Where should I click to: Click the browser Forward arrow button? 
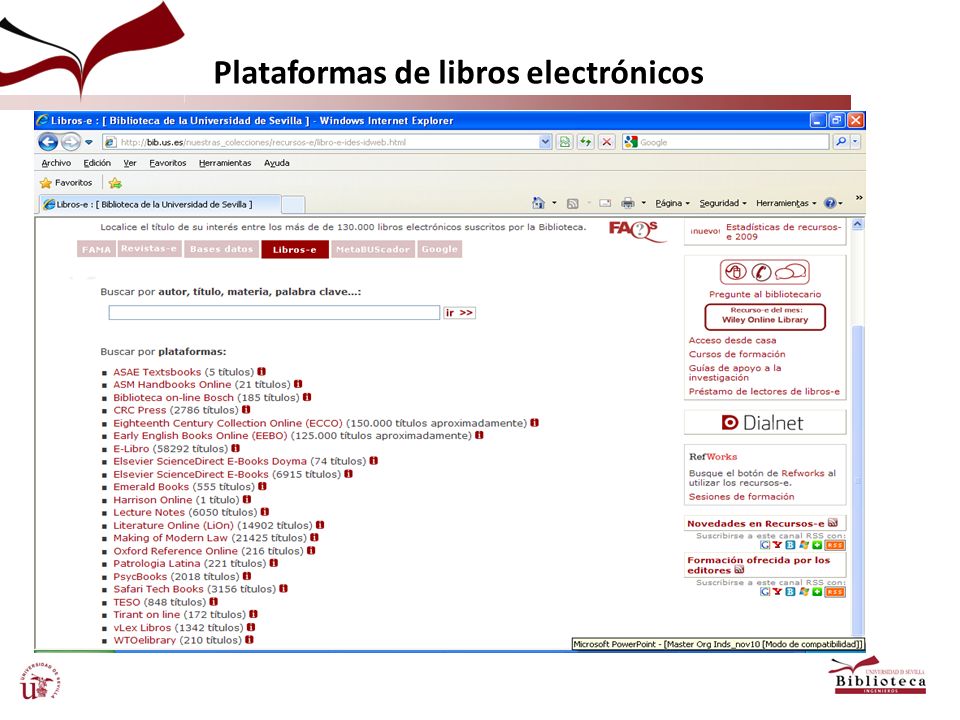(x=70, y=143)
